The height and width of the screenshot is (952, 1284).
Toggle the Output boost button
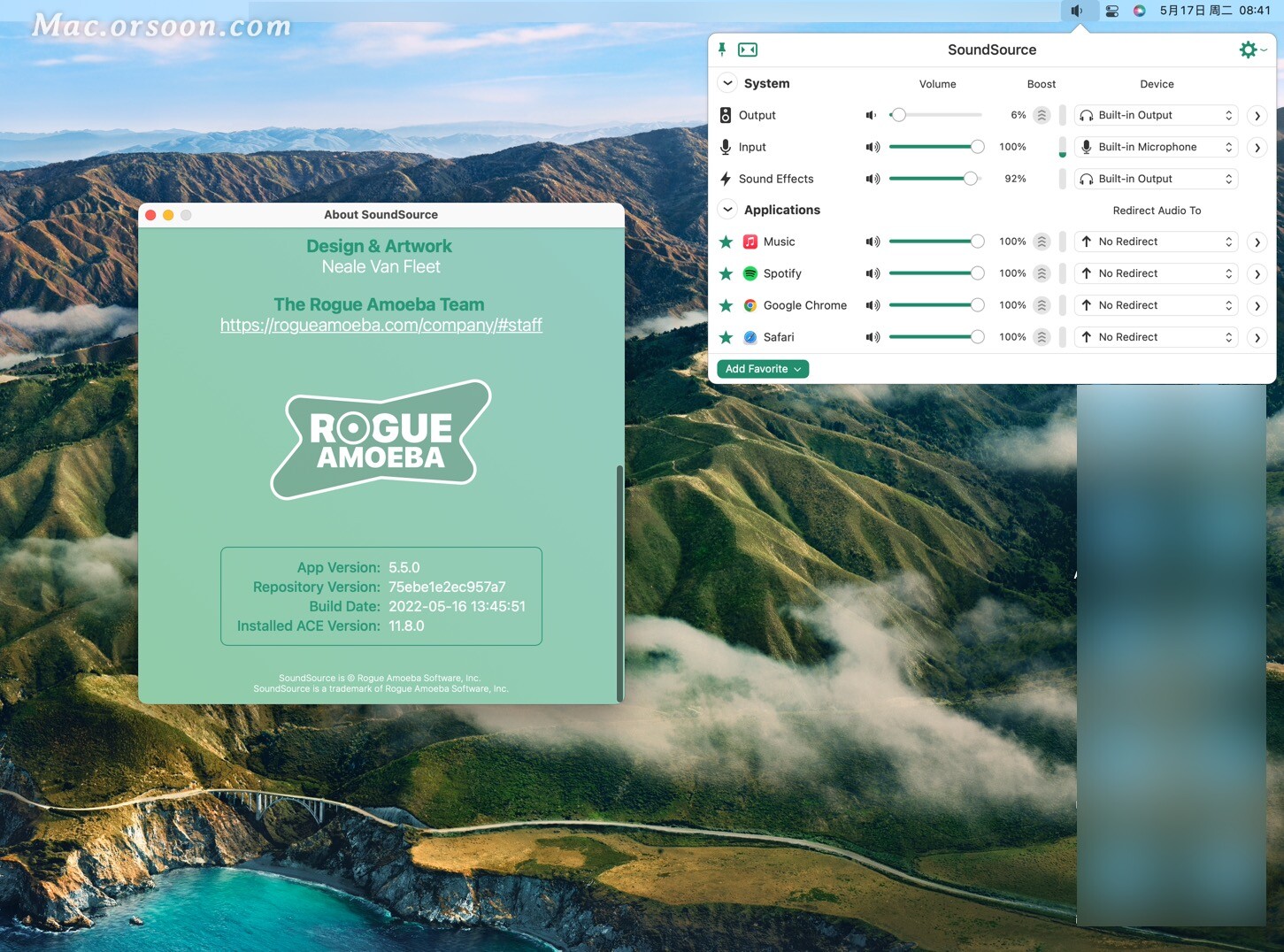[x=1042, y=115]
